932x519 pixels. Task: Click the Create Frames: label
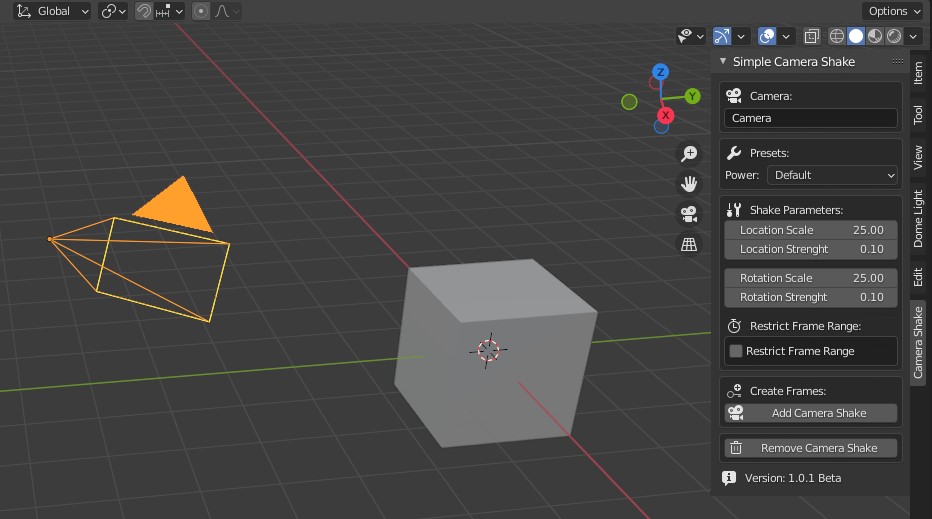(x=788, y=391)
